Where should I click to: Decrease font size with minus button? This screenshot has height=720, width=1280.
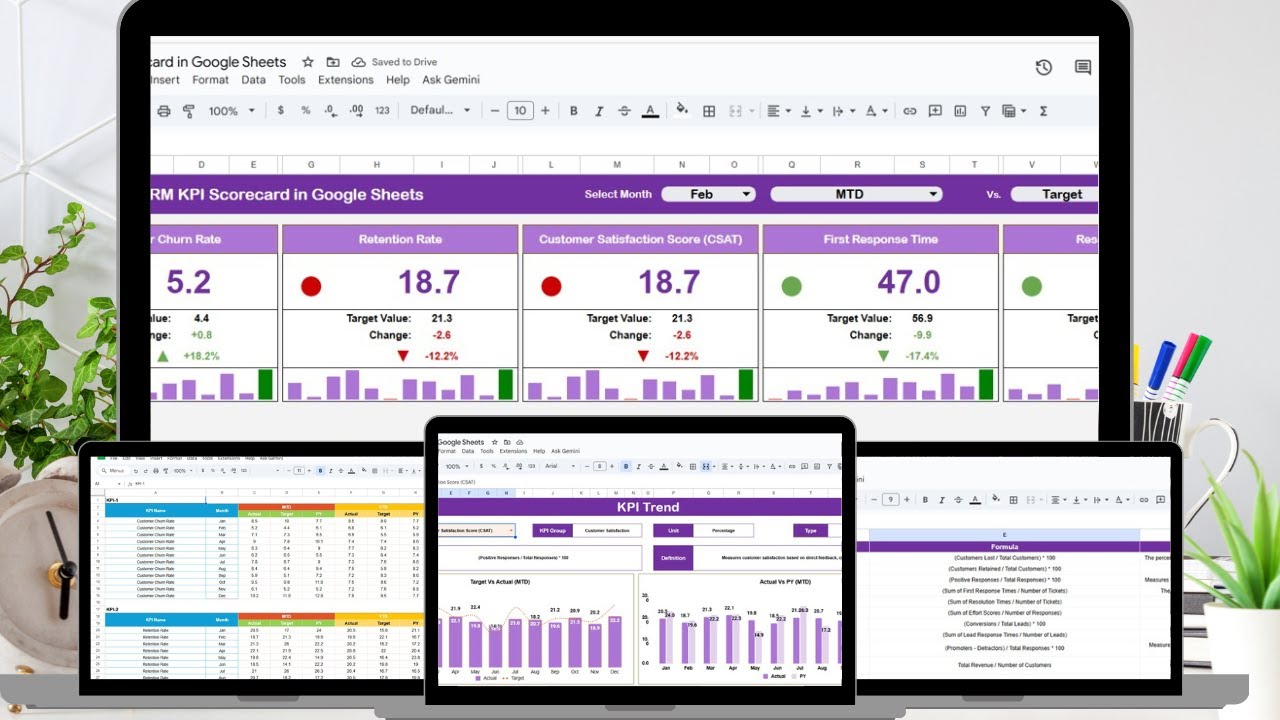494,111
